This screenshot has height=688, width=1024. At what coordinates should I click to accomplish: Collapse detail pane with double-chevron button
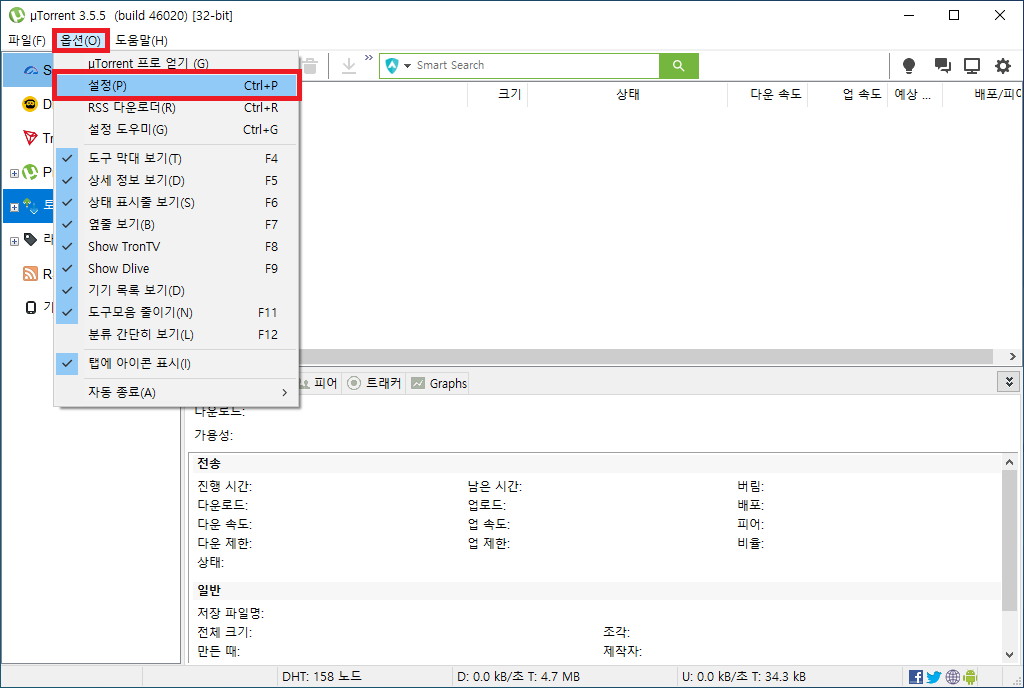1008,382
